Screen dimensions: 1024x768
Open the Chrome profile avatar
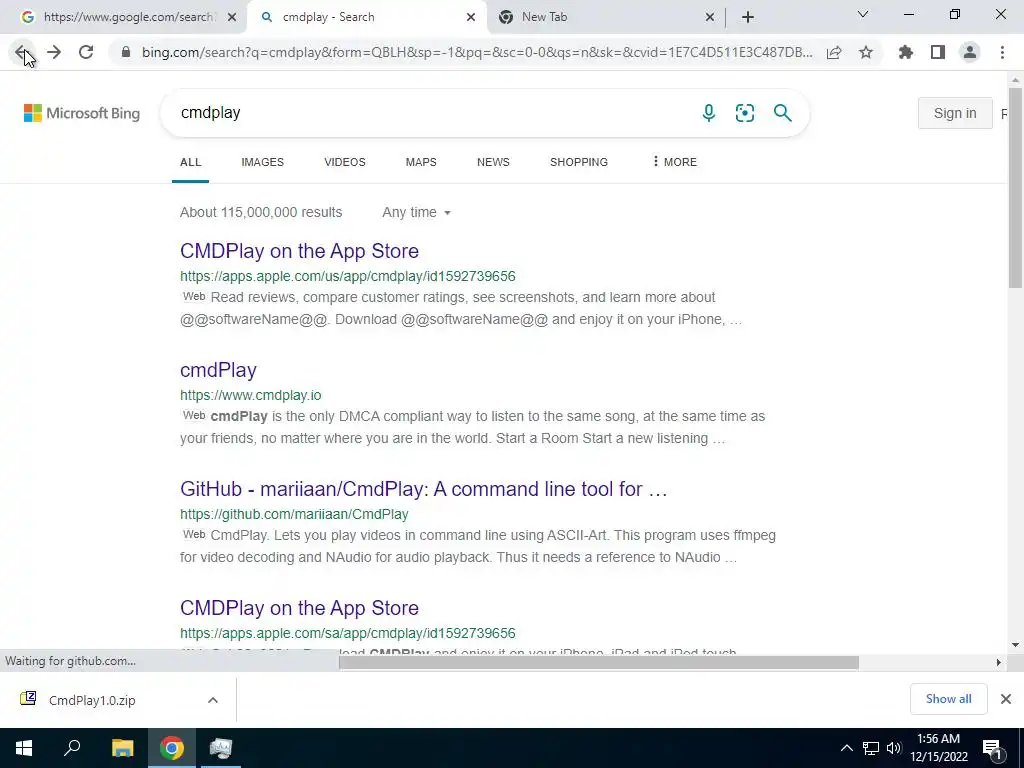click(970, 52)
